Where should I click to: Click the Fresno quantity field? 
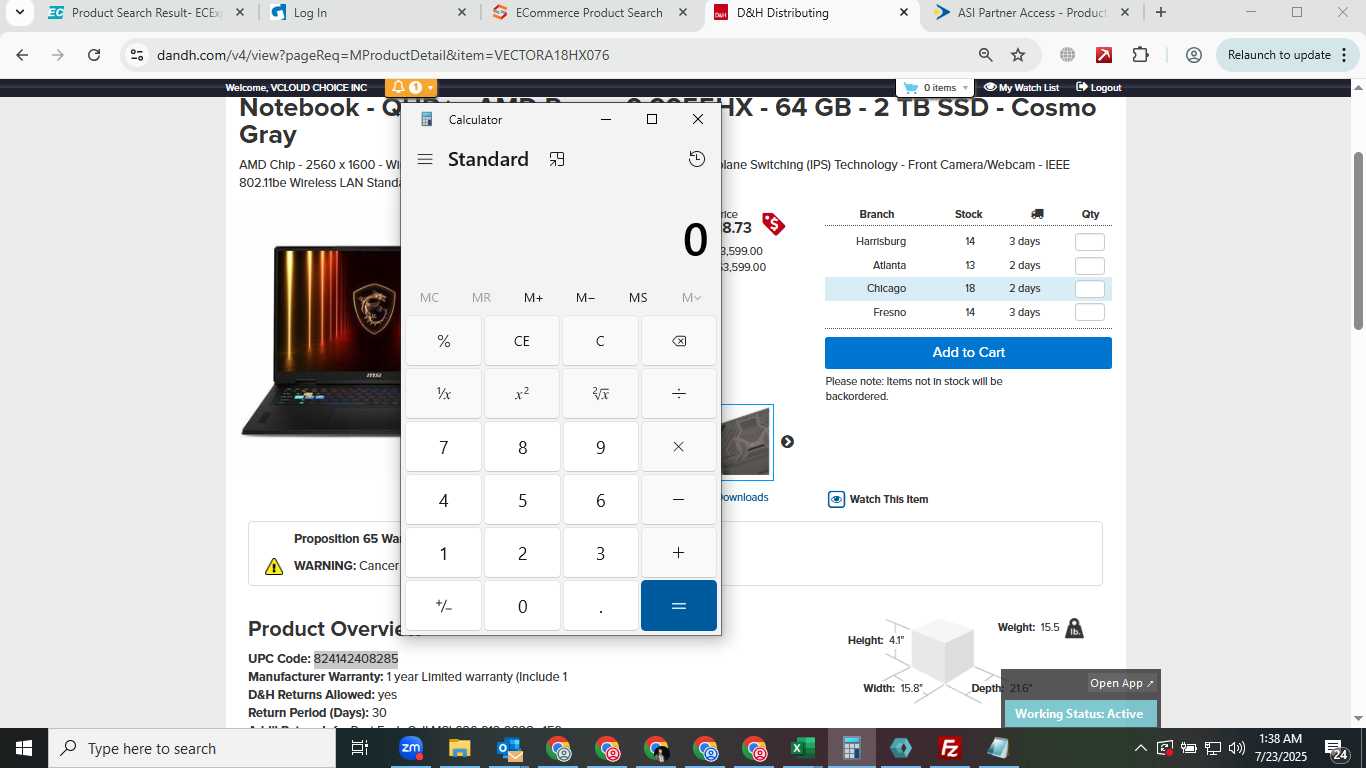click(x=1090, y=313)
